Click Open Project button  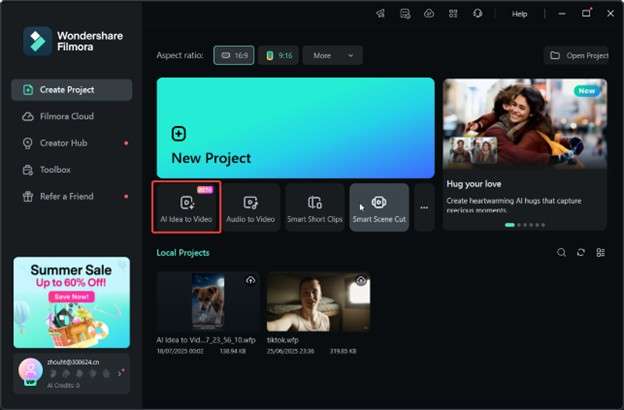coord(577,55)
